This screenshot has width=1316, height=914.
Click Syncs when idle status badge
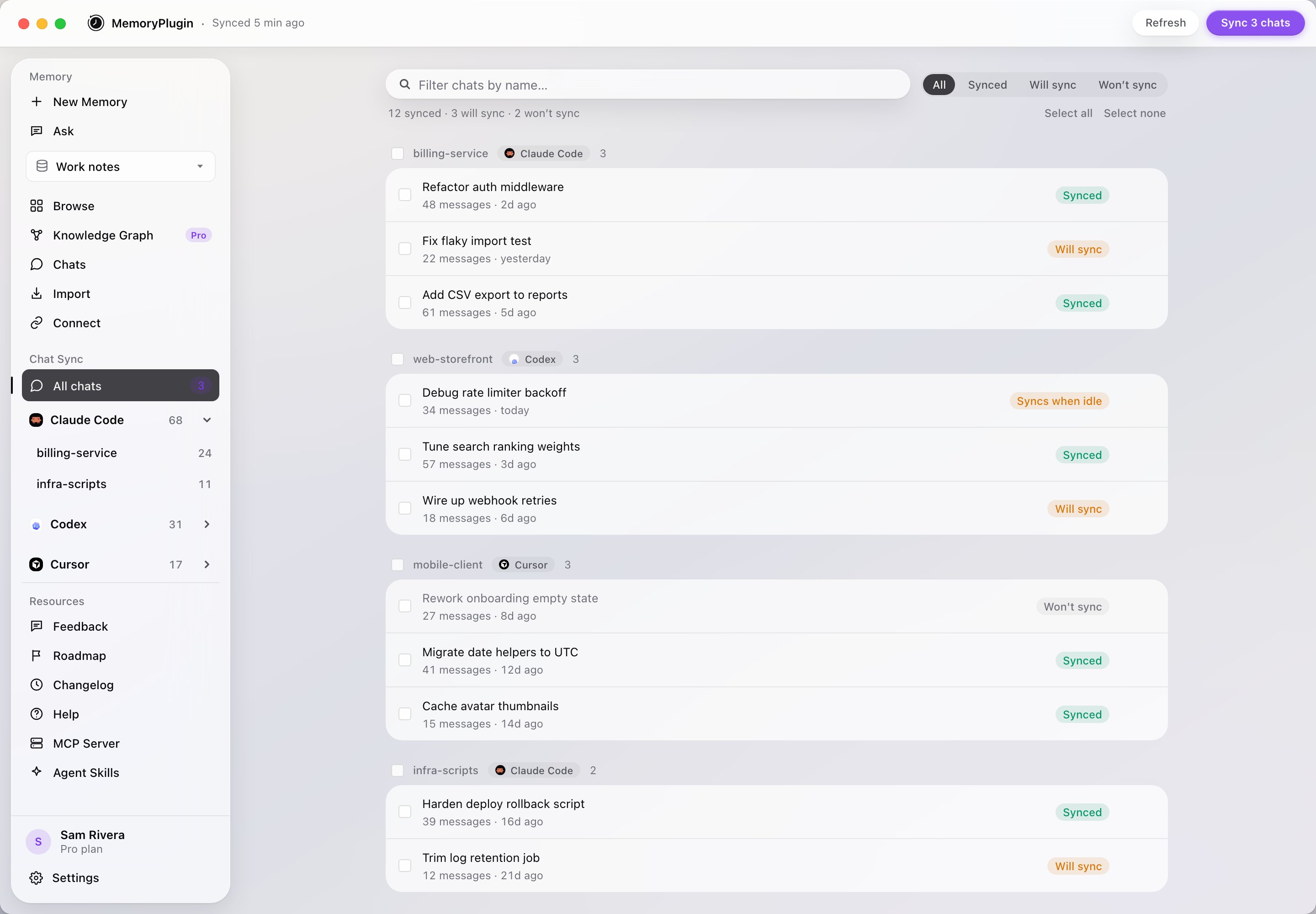(x=1059, y=401)
